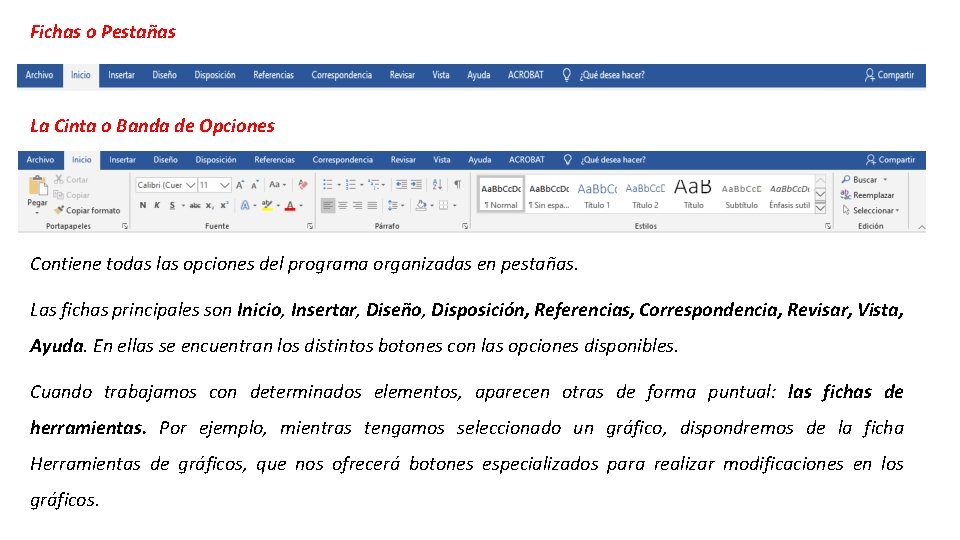Open underline style dropdown arrow

(x=182, y=206)
